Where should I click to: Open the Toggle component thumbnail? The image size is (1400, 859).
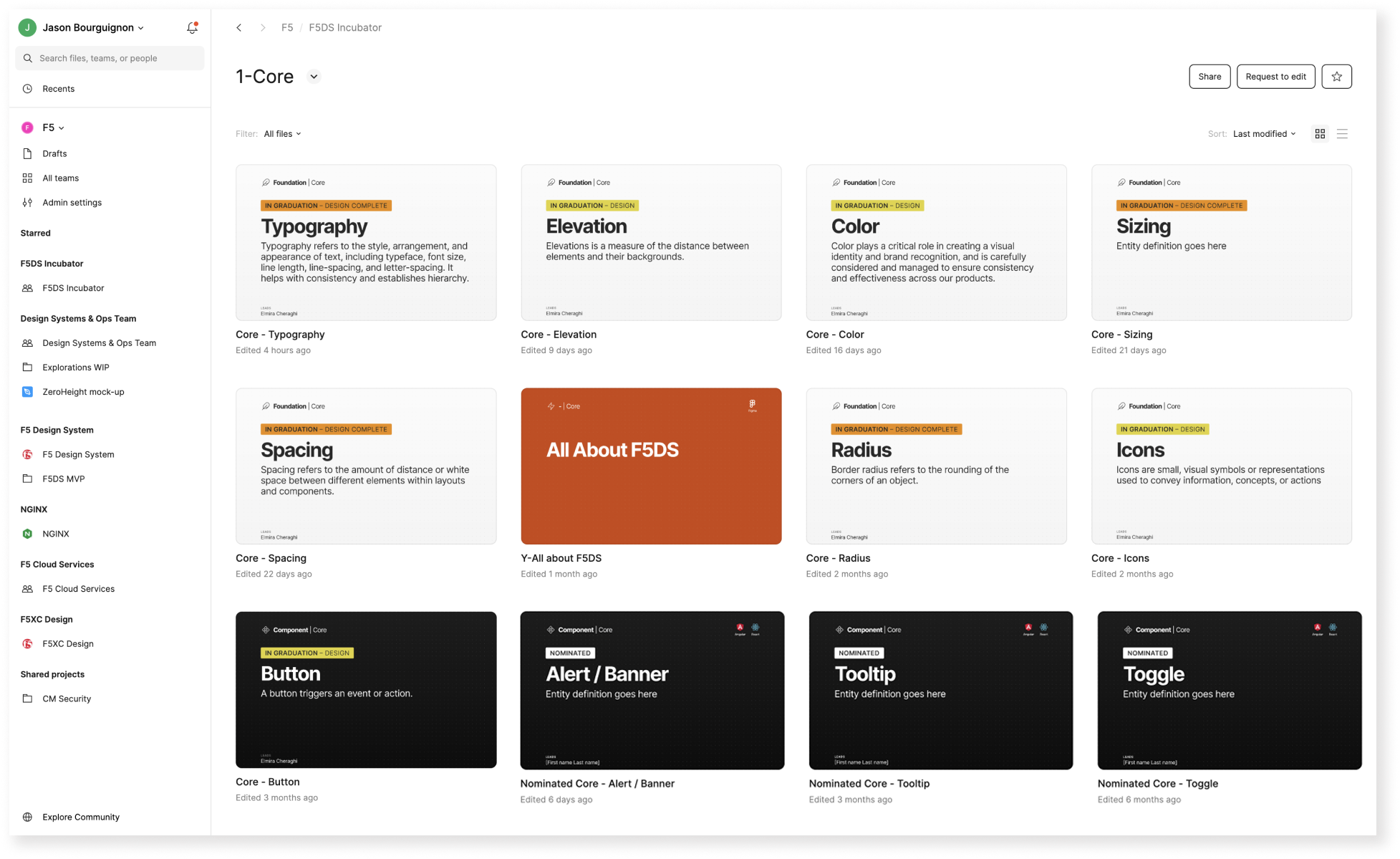pos(1229,691)
